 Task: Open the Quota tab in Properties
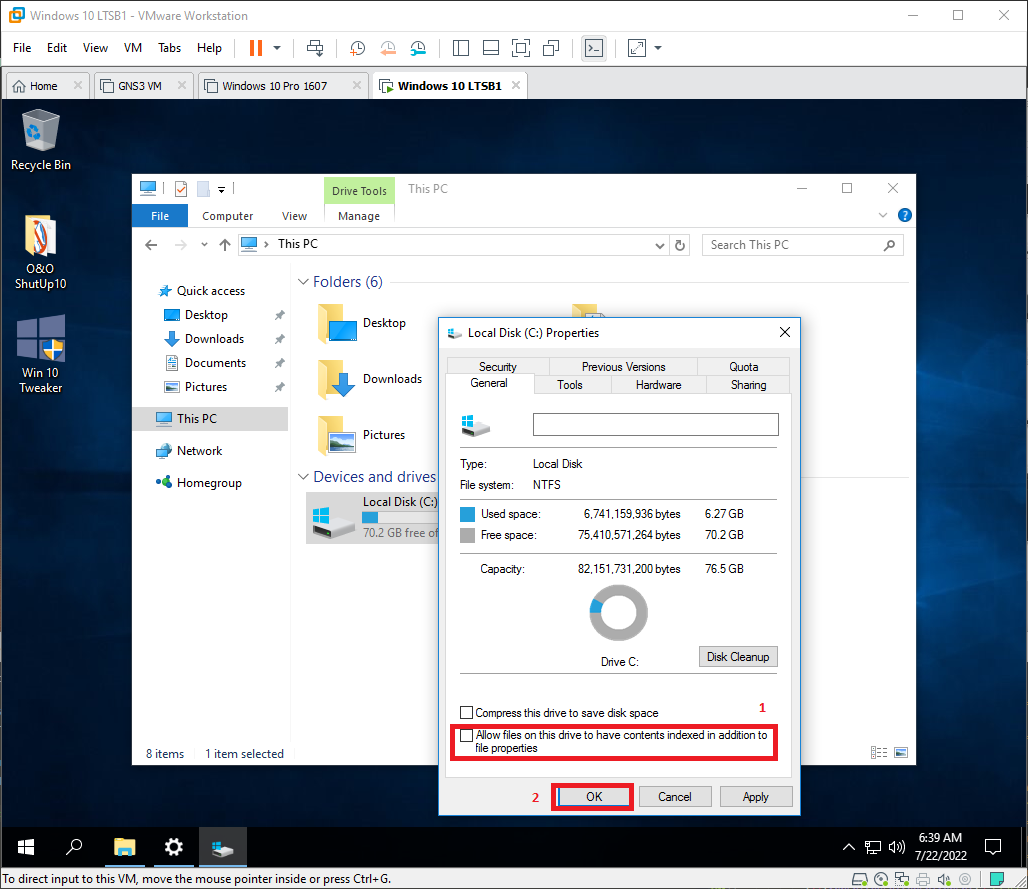click(743, 366)
